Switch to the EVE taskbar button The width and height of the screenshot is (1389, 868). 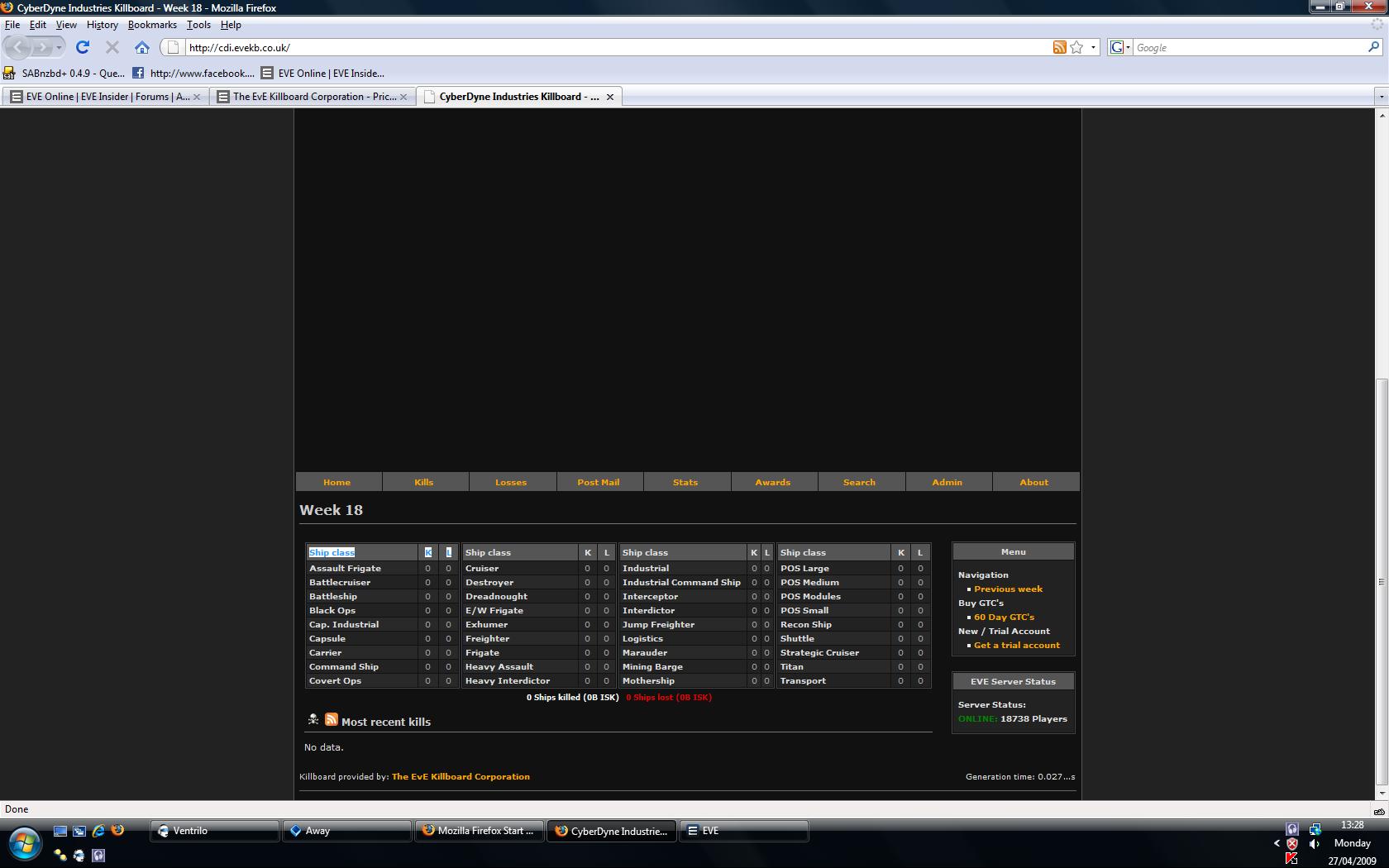(x=744, y=831)
